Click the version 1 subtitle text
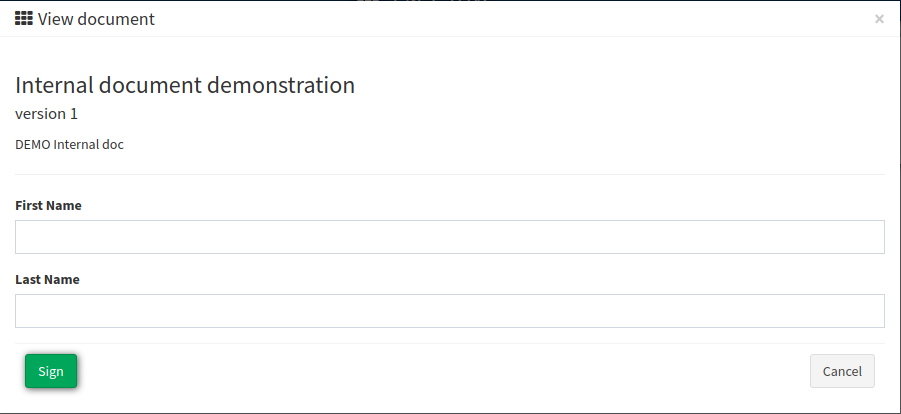The image size is (901, 414). (47, 114)
